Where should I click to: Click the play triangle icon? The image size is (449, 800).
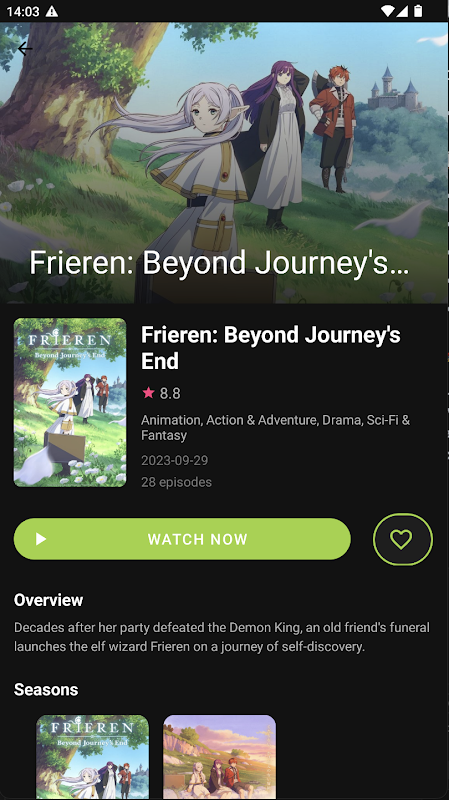[x=41, y=539]
